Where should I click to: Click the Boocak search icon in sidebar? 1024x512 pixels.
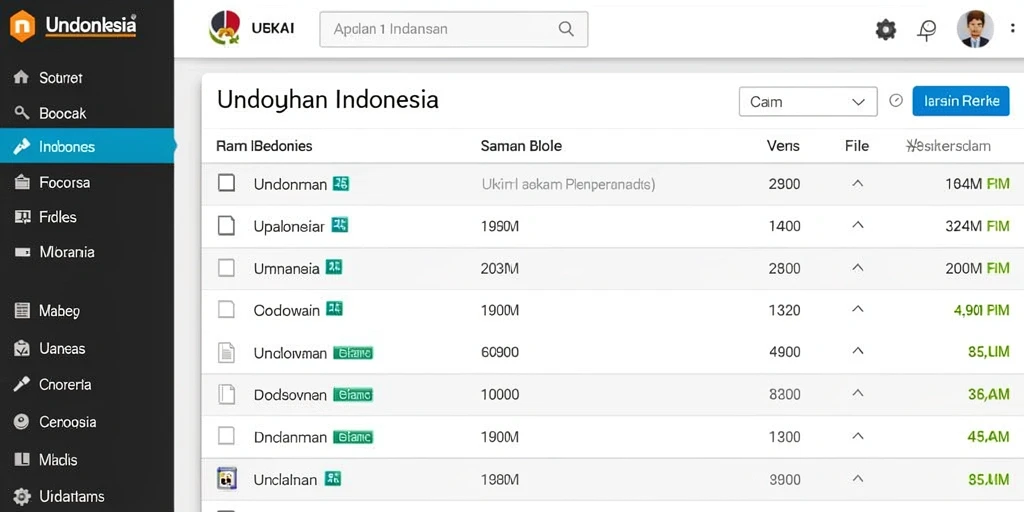pos(22,113)
